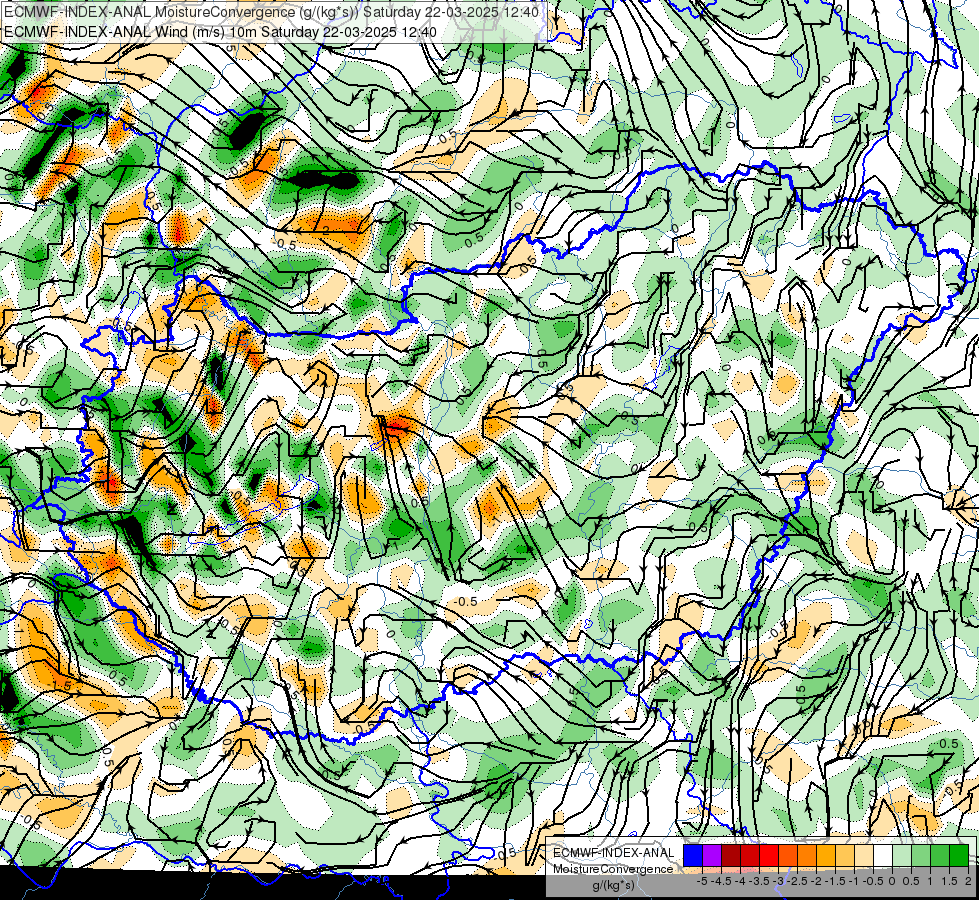The height and width of the screenshot is (900, 979).
Task: Click the g/(kg*s) unit label in legend
Action: click(614, 886)
